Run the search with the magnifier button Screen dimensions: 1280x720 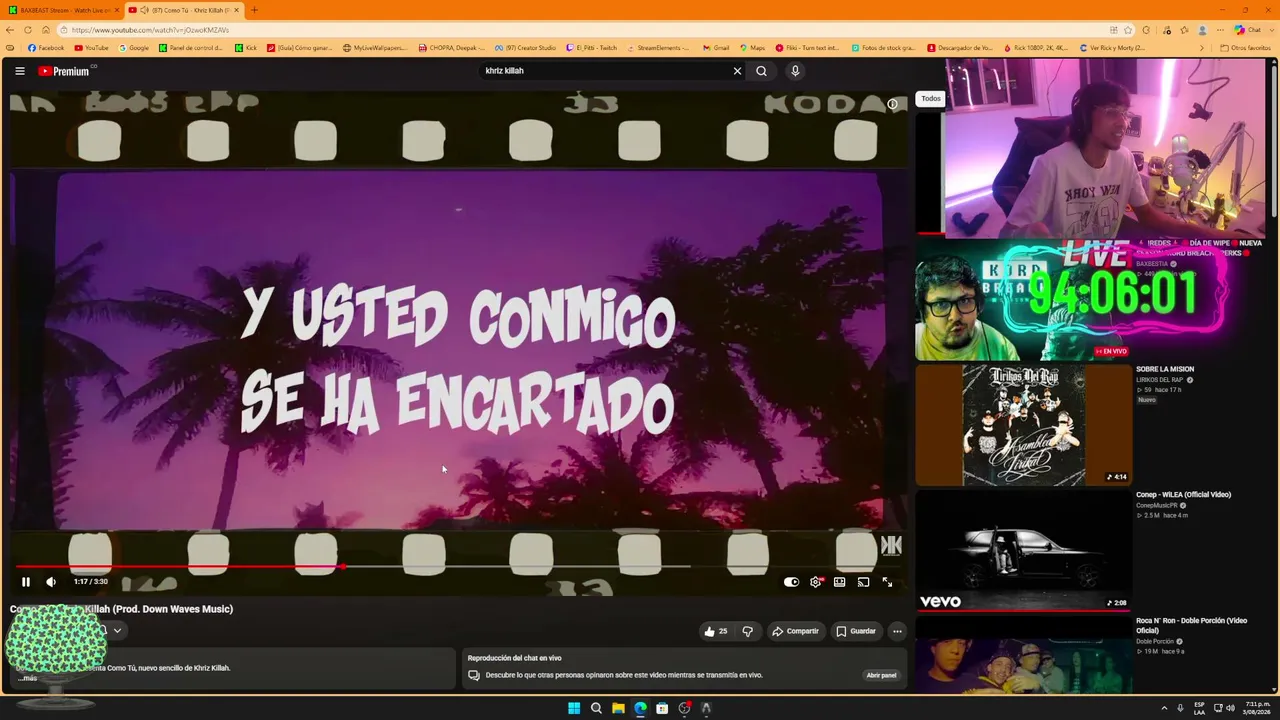(761, 71)
